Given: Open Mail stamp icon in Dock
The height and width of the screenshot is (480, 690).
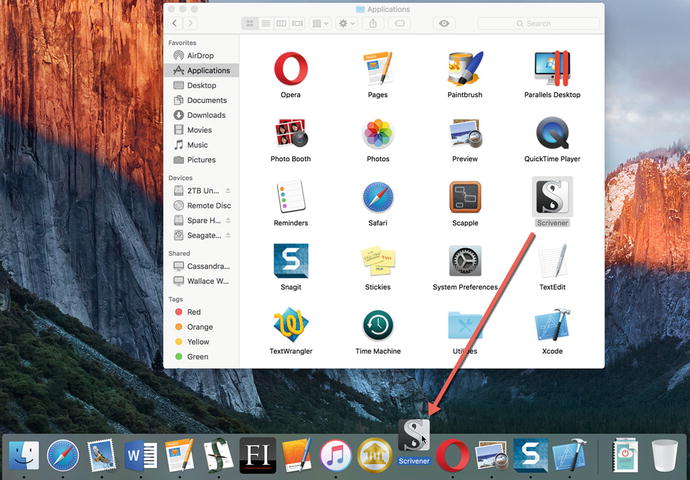Looking at the screenshot, I should 102,456.
